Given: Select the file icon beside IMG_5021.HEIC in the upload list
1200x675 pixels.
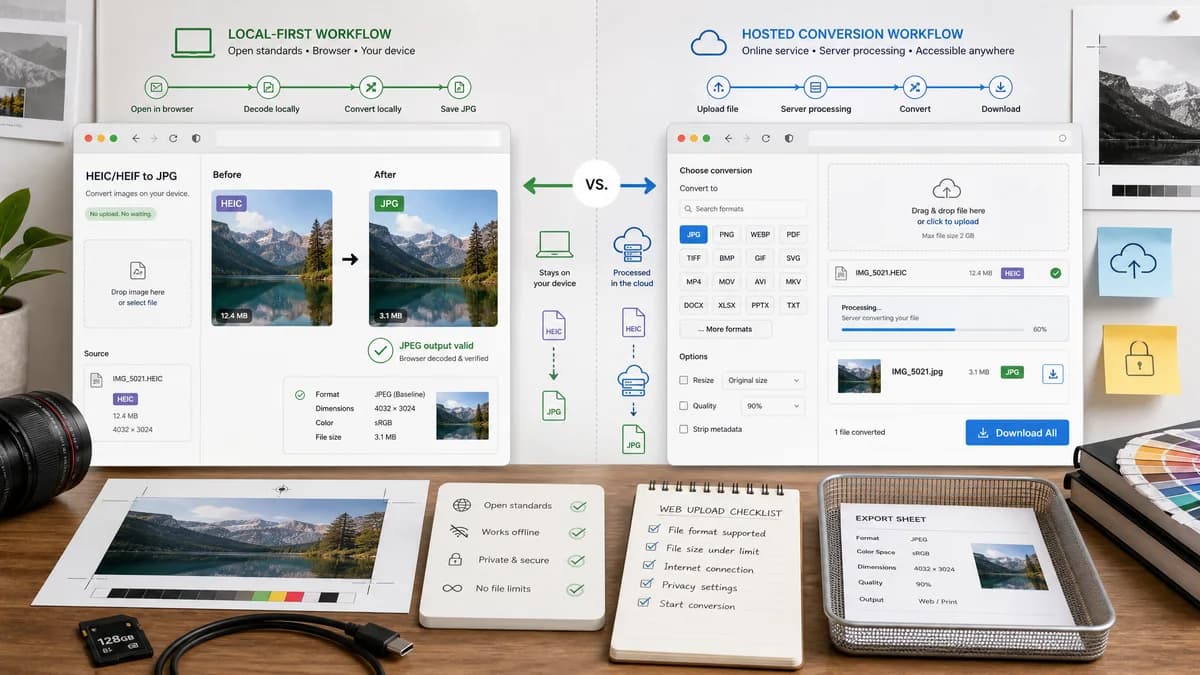Looking at the screenshot, I should click(x=840, y=272).
